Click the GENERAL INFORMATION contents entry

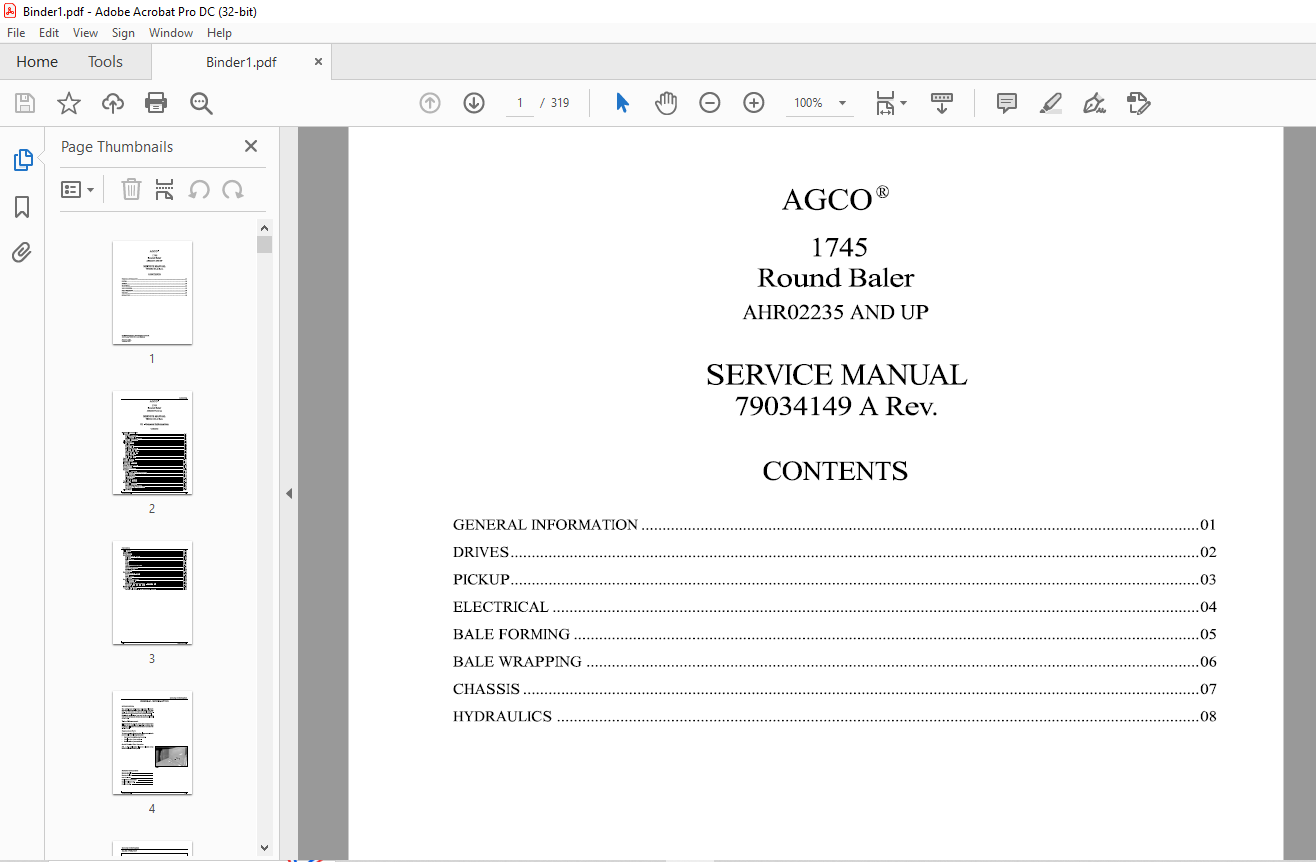coord(834,525)
